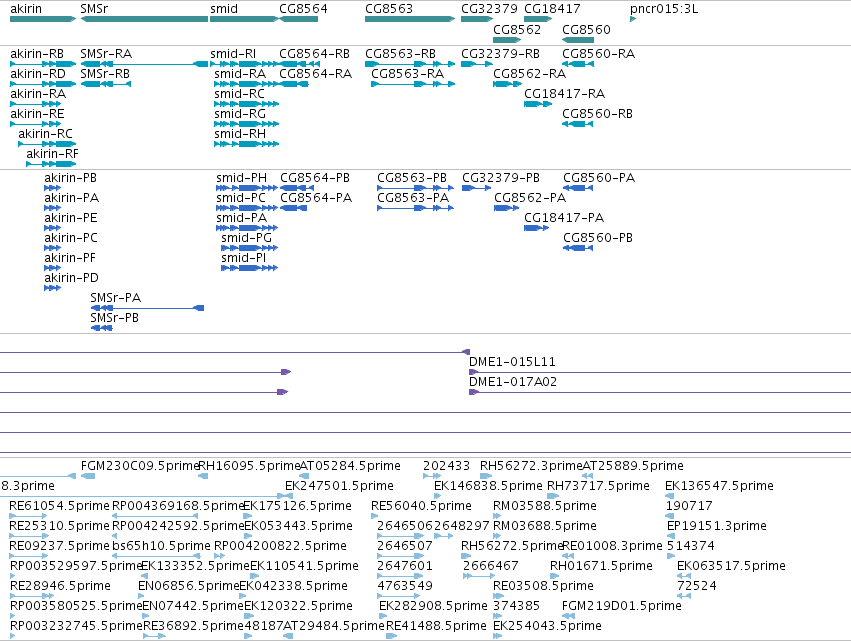Select transcript akirin-RE
Viewport: 851px width, 641px height.
36,124
